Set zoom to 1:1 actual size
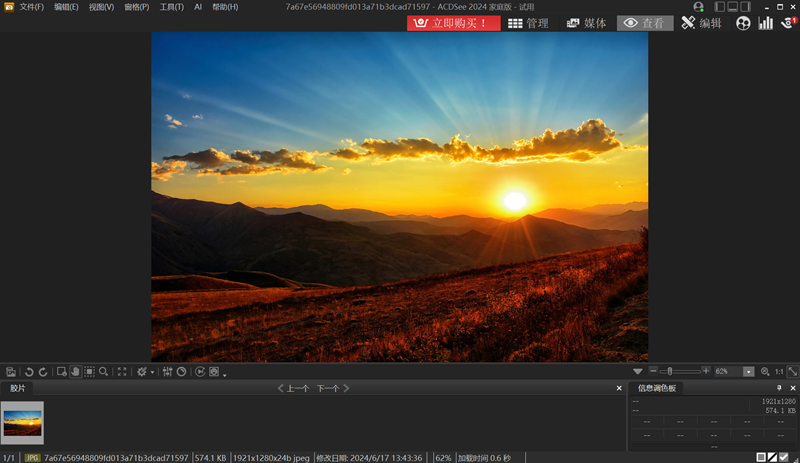The image size is (800, 463). [x=779, y=372]
